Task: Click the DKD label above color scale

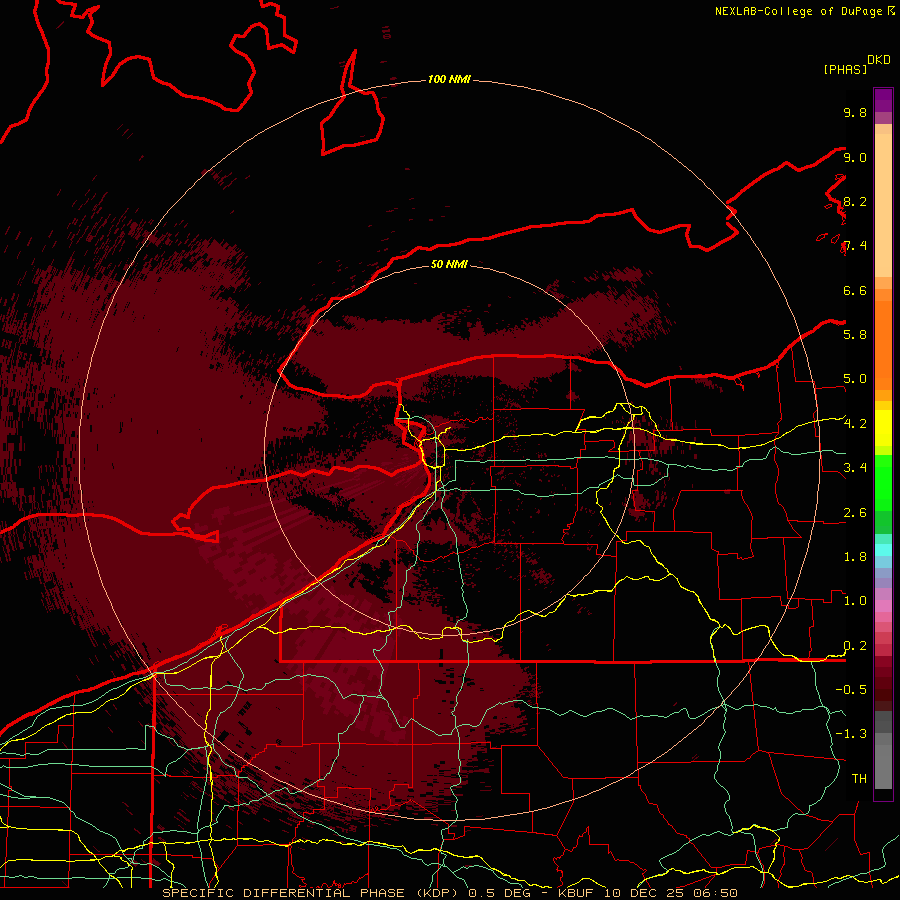Action: tap(879, 60)
